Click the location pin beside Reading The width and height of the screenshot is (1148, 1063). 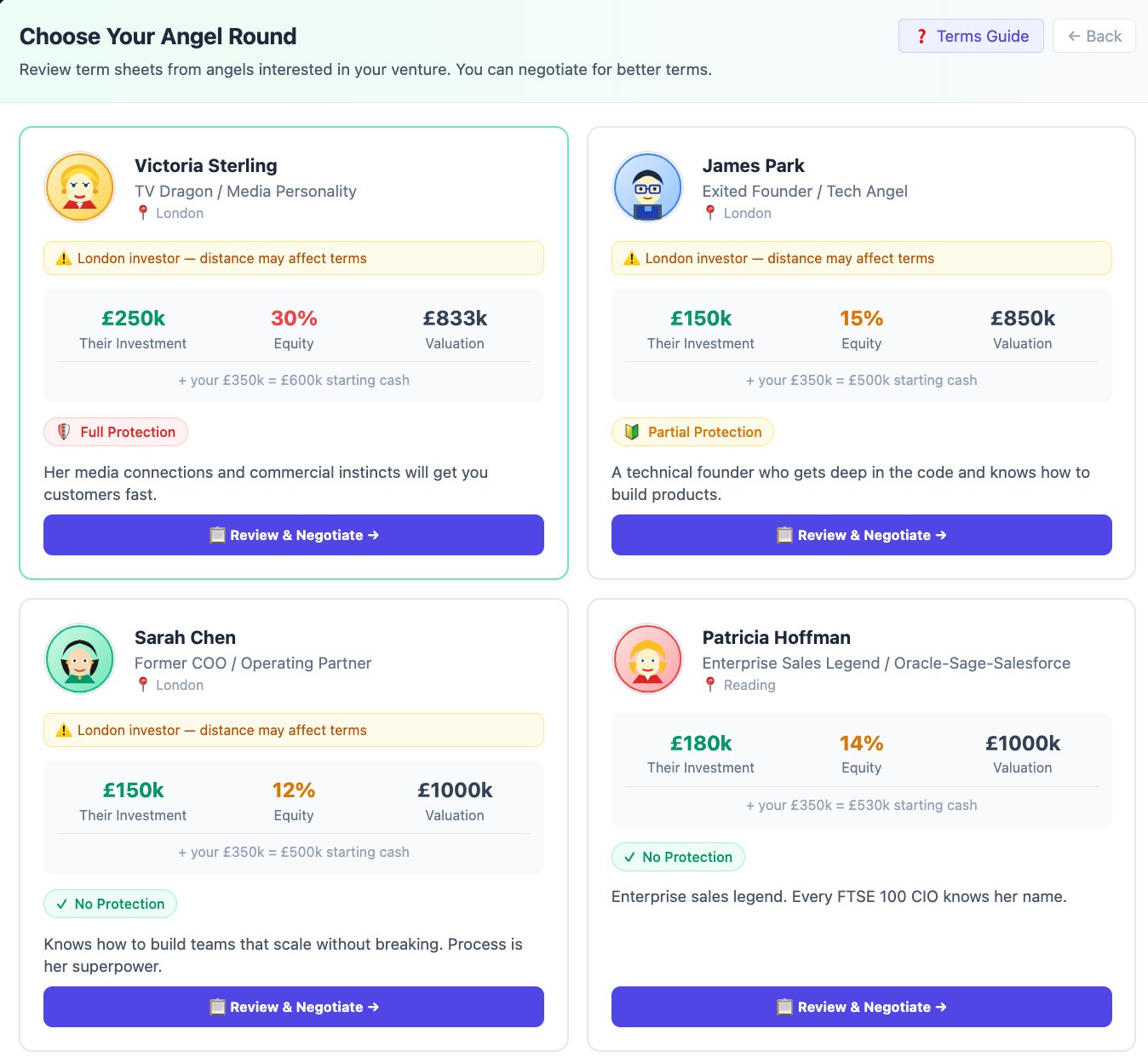coord(709,684)
